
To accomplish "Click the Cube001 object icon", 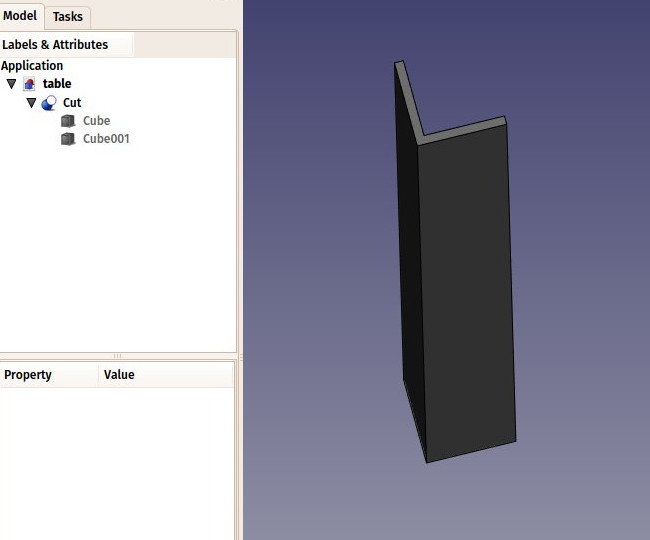I will coord(68,139).
